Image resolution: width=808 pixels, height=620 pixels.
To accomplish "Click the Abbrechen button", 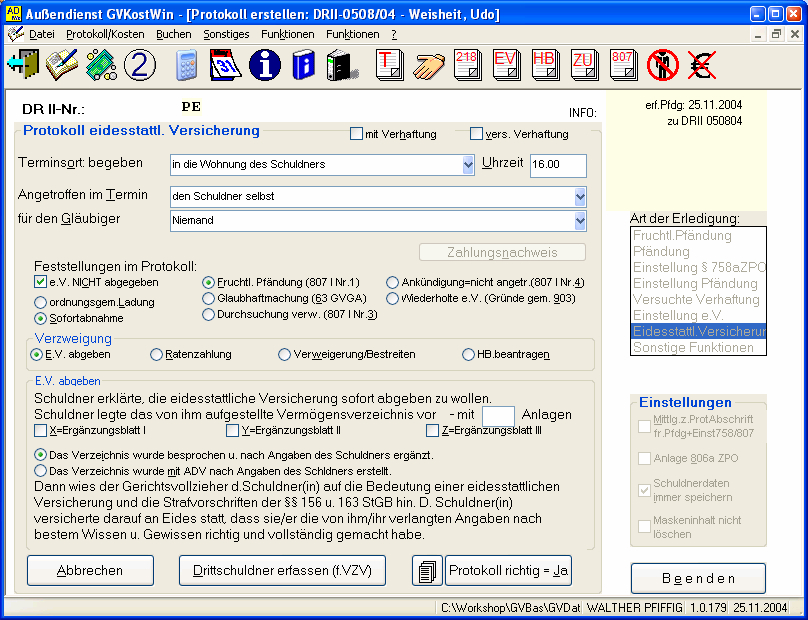I will pyautogui.click(x=90, y=570).
